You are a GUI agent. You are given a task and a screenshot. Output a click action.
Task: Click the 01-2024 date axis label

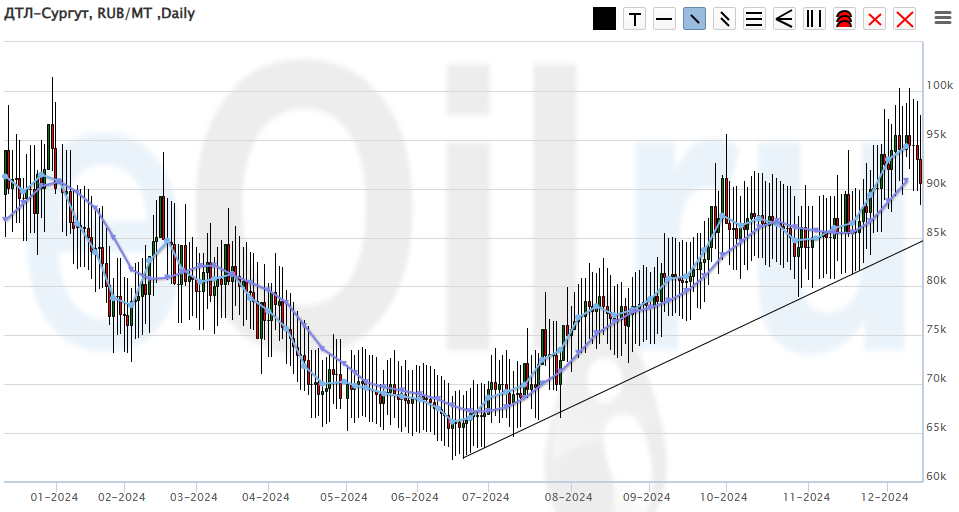click(x=54, y=497)
